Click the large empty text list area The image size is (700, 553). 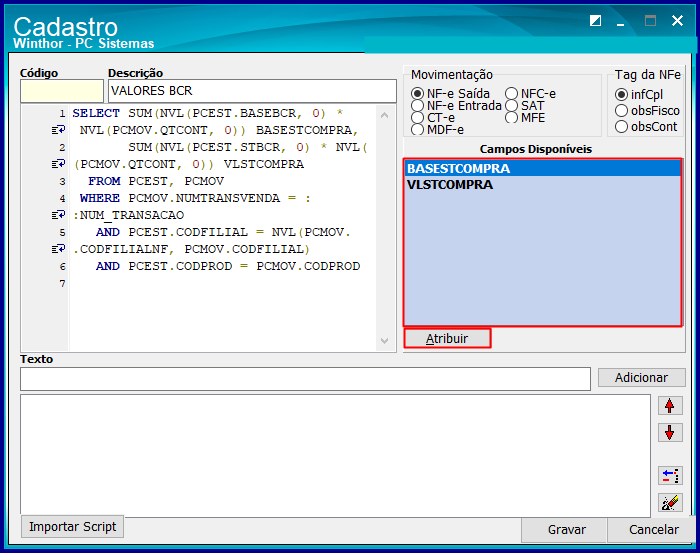click(x=335, y=455)
